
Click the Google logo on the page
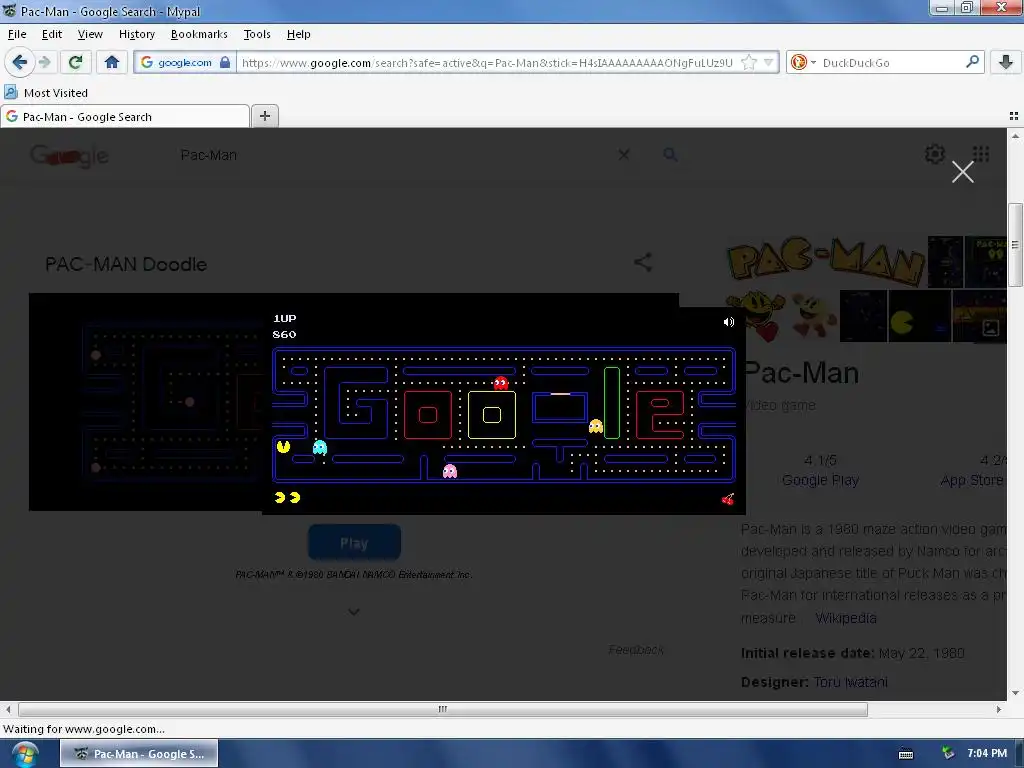[69, 156]
